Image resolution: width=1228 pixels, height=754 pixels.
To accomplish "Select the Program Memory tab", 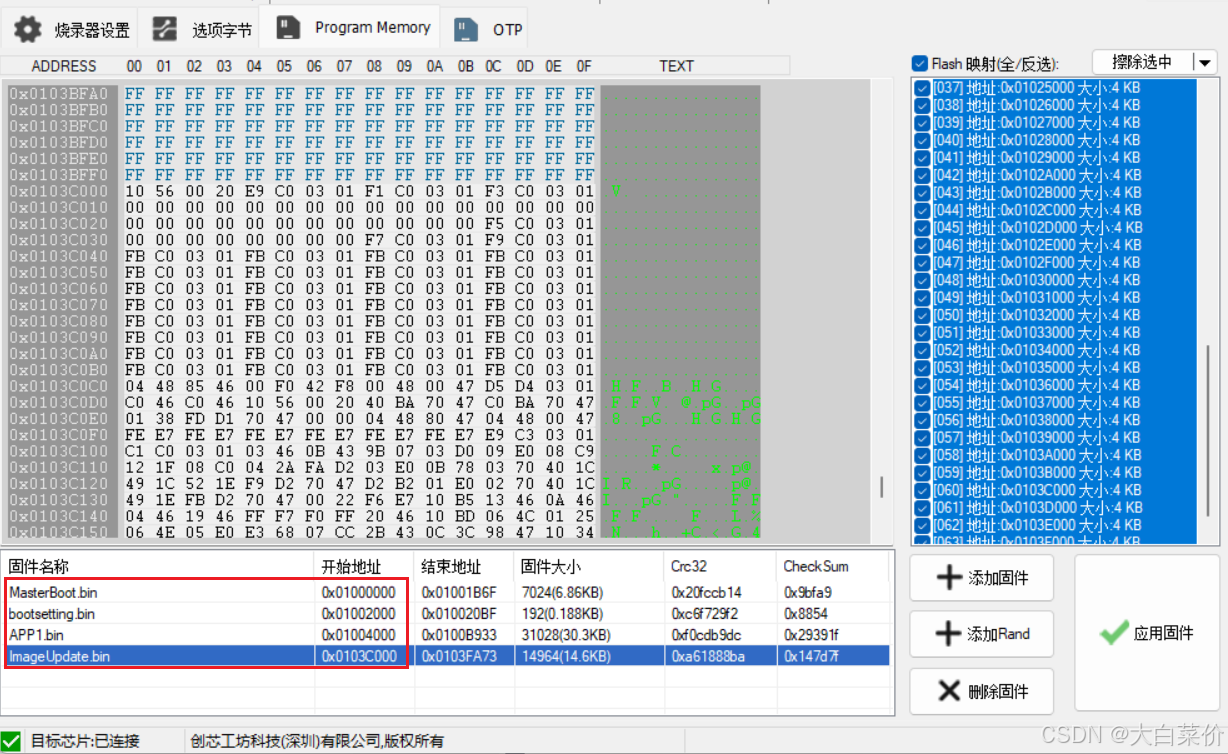I will click(x=352, y=27).
